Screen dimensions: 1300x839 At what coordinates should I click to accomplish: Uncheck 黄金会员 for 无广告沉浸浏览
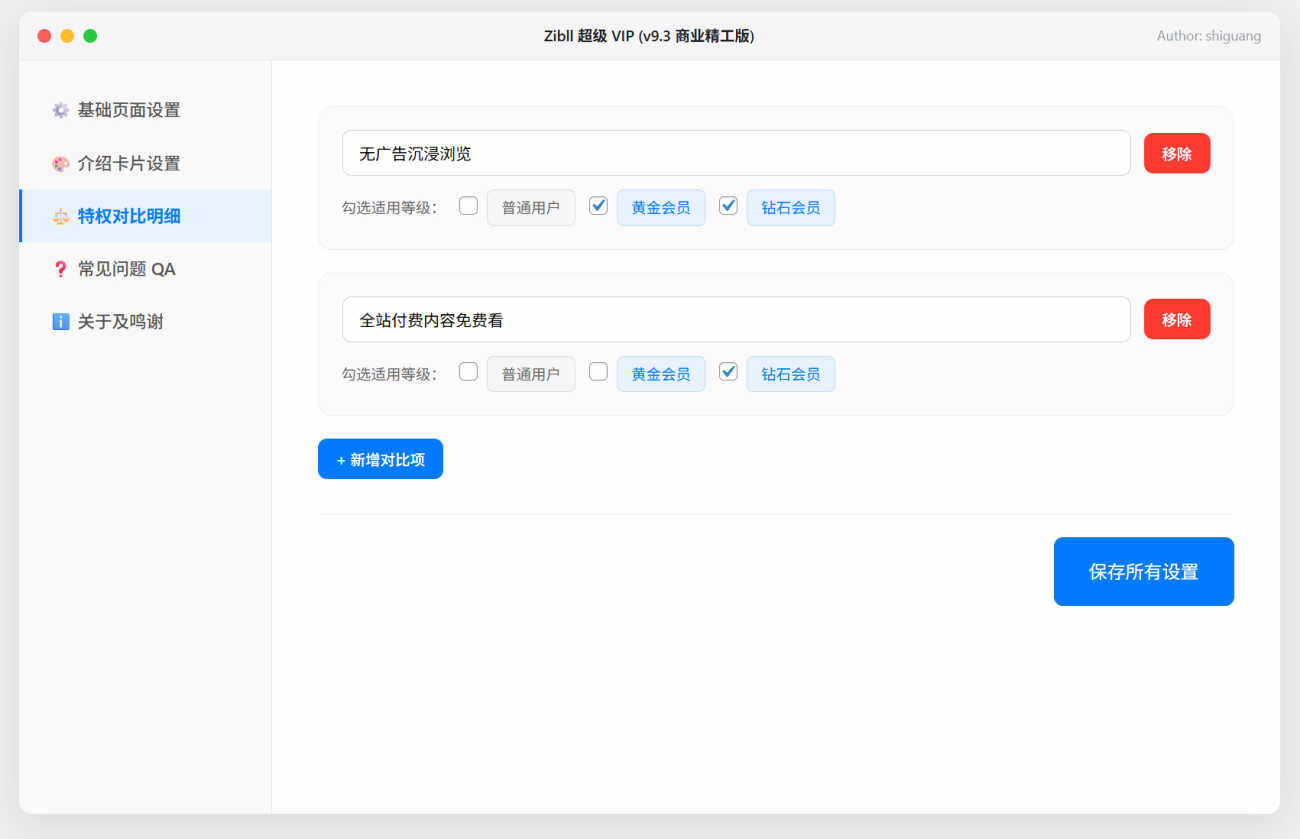click(x=598, y=206)
